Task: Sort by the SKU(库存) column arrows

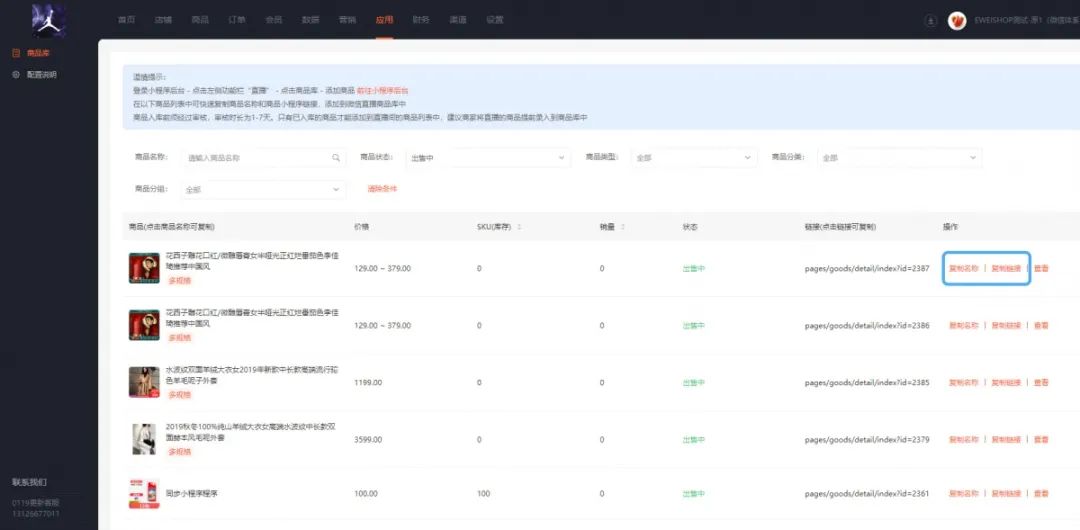Action: pos(519,227)
